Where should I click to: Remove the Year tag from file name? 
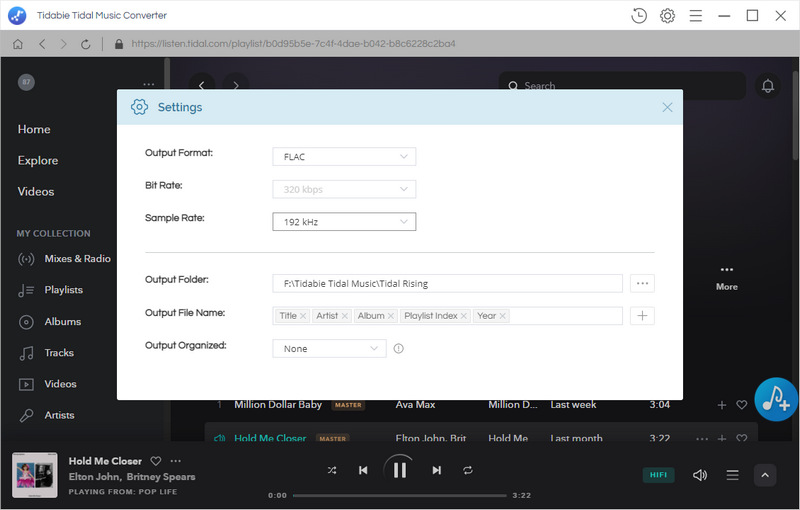503,316
